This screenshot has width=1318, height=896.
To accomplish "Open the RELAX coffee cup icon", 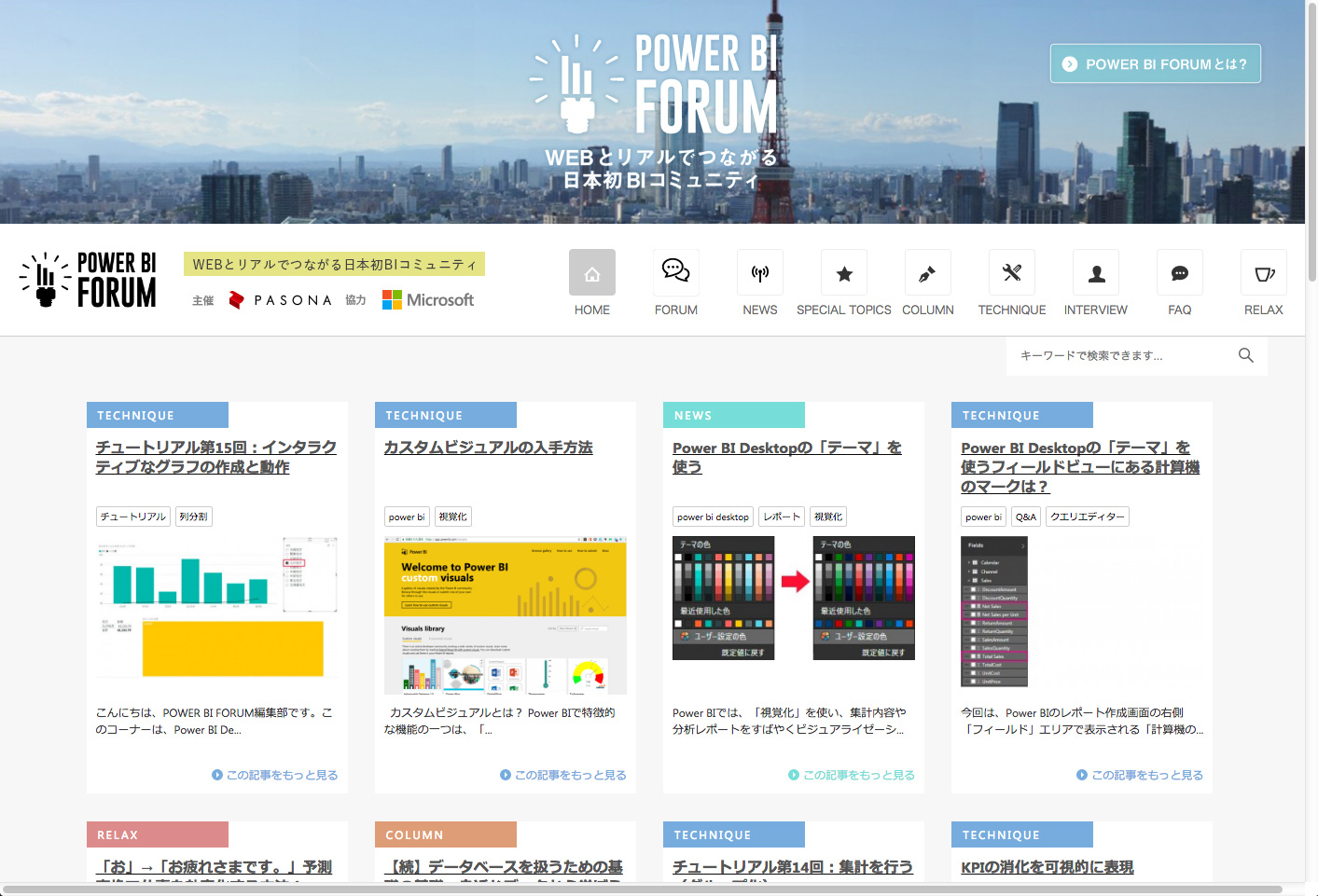I will tap(1263, 273).
